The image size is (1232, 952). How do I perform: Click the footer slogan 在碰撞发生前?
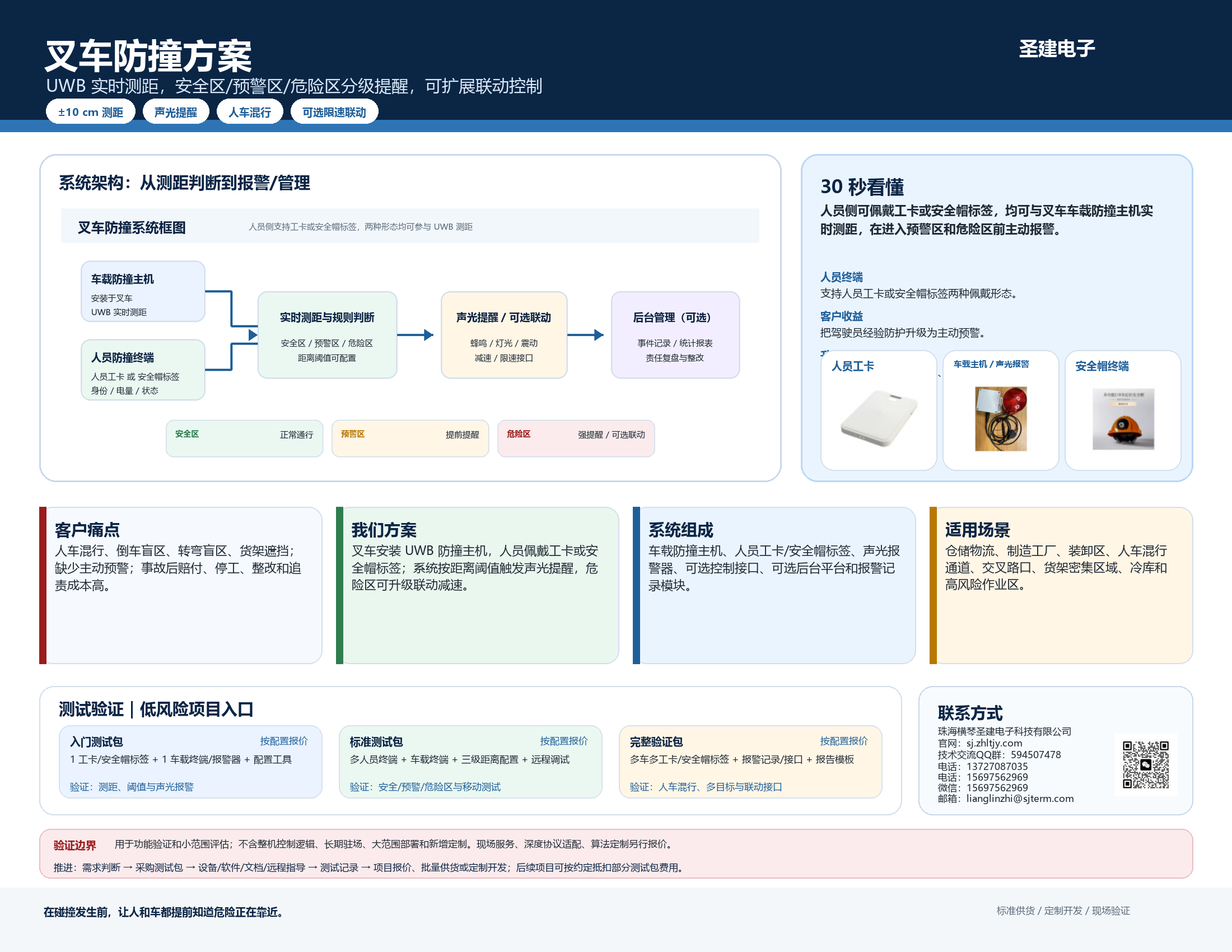[163, 912]
